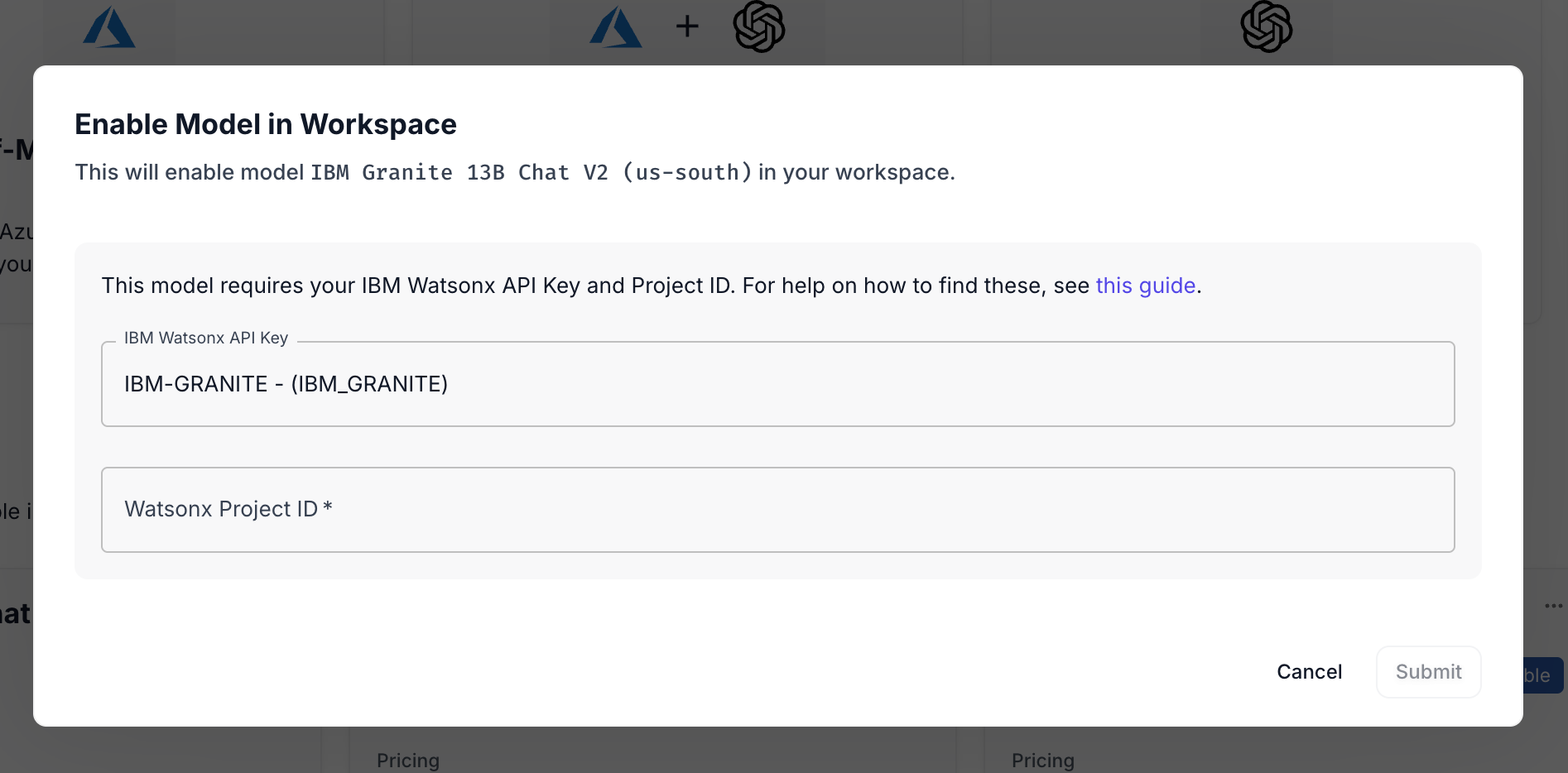Open the IBM Watsonx API Key selector
Image resolution: width=1568 pixels, height=773 pixels.
(777, 384)
